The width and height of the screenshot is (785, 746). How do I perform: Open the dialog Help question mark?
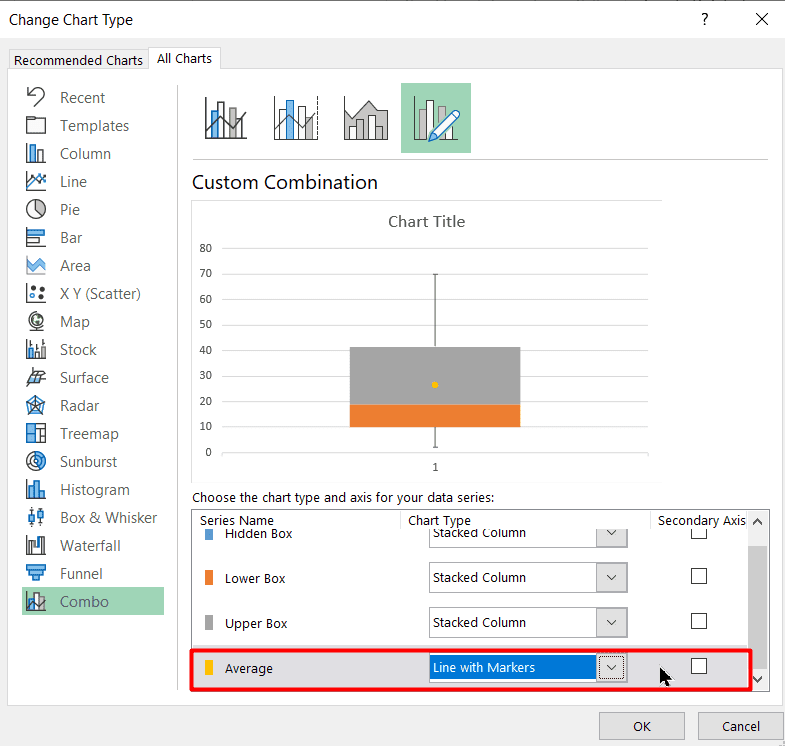click(x=704, y=20)
